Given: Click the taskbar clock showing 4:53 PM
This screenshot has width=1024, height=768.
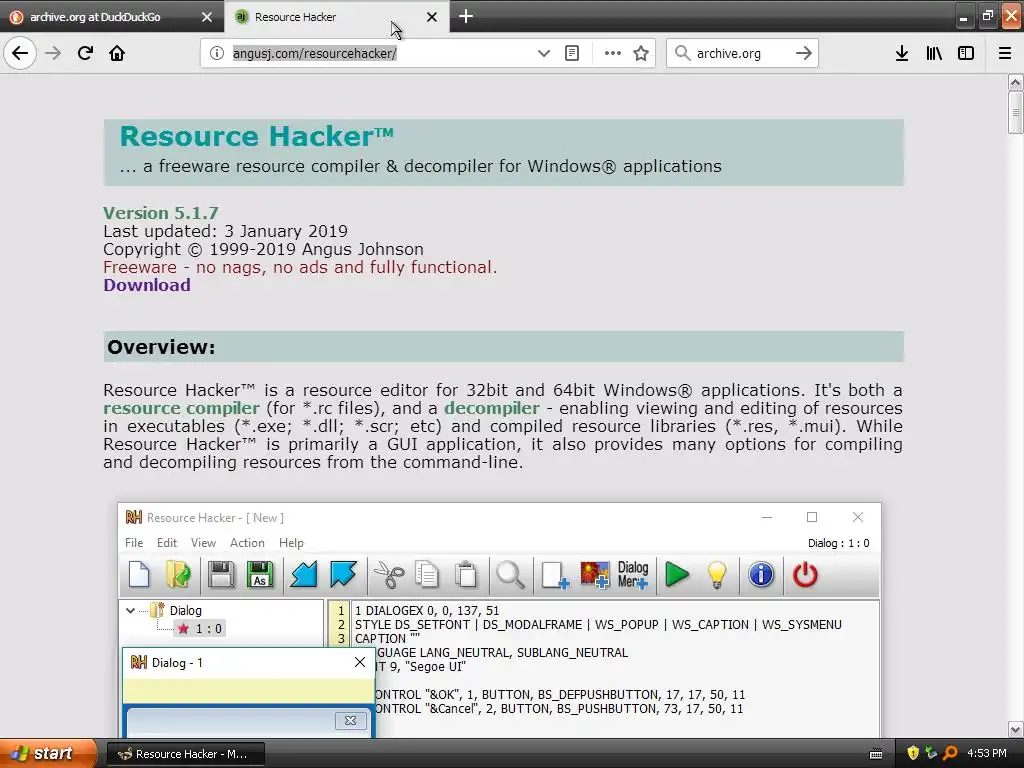Looking at the screenshot, I should [x=987, y=754].
